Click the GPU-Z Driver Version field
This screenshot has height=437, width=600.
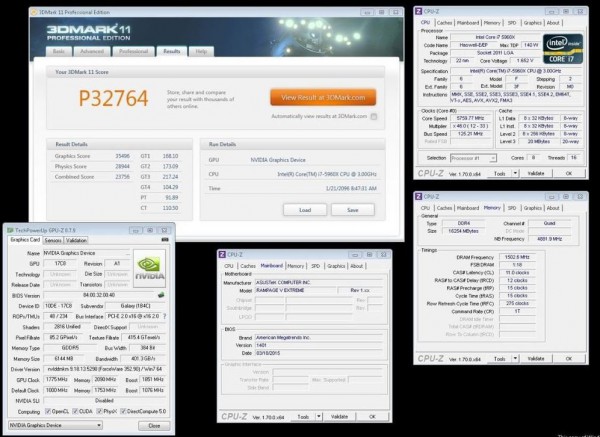tap(105, 369)
